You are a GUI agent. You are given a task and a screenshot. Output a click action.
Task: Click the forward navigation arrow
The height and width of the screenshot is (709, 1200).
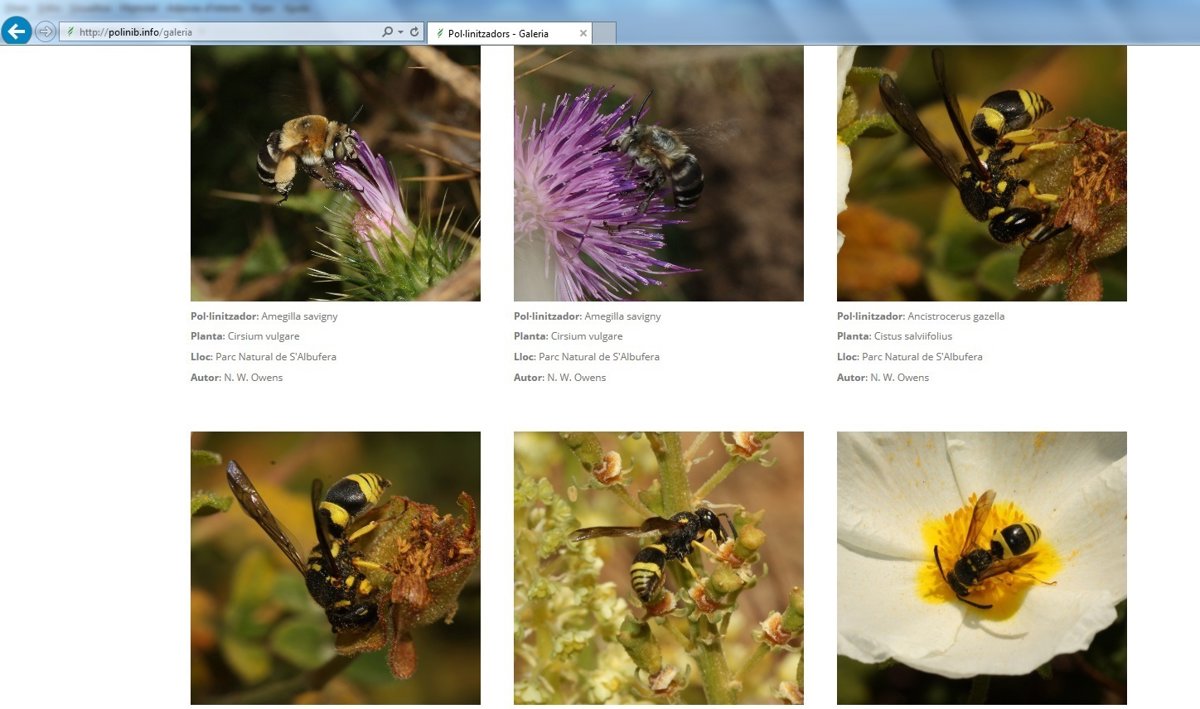45,32
